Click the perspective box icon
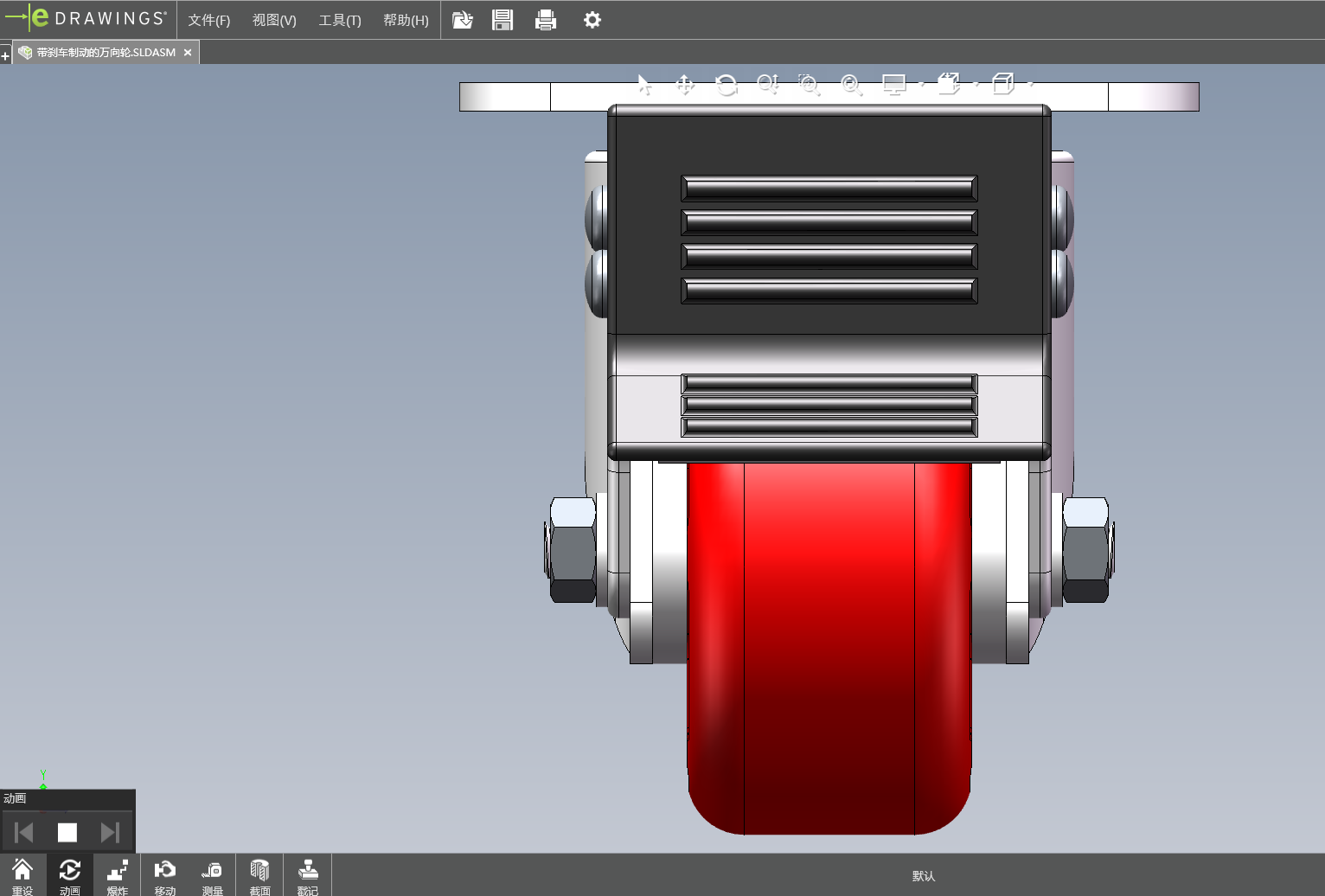This screenshot has height=896, width=1325. click(x=1003, y=84)
